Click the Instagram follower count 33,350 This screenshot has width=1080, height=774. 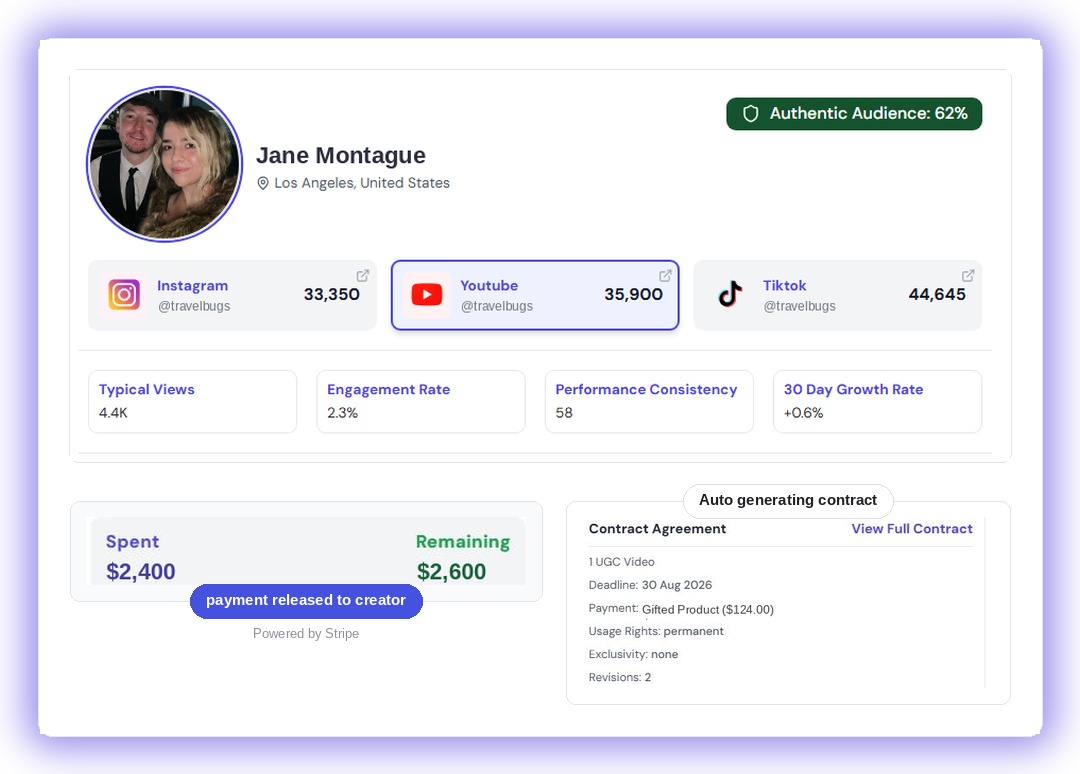tap(331, 295)
